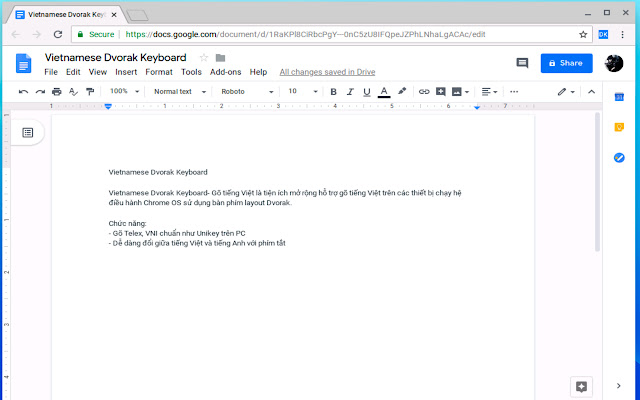Select the Vietnamese Dvorak Keyboard browser tab
This screenshot has width=640, height=400.
click(x=67, y=15)
